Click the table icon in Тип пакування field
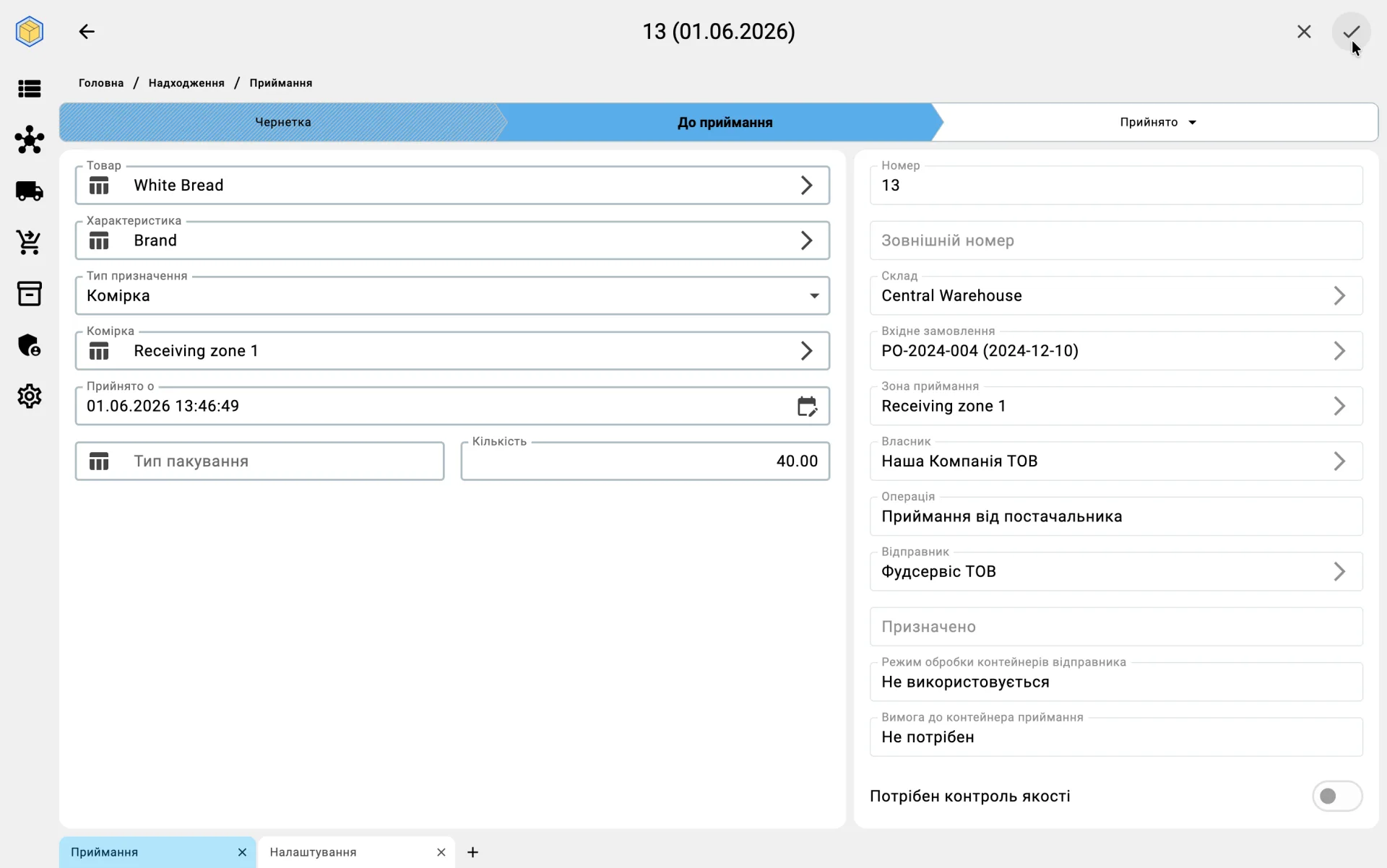 pyautogui.click(x=99, y=461)
